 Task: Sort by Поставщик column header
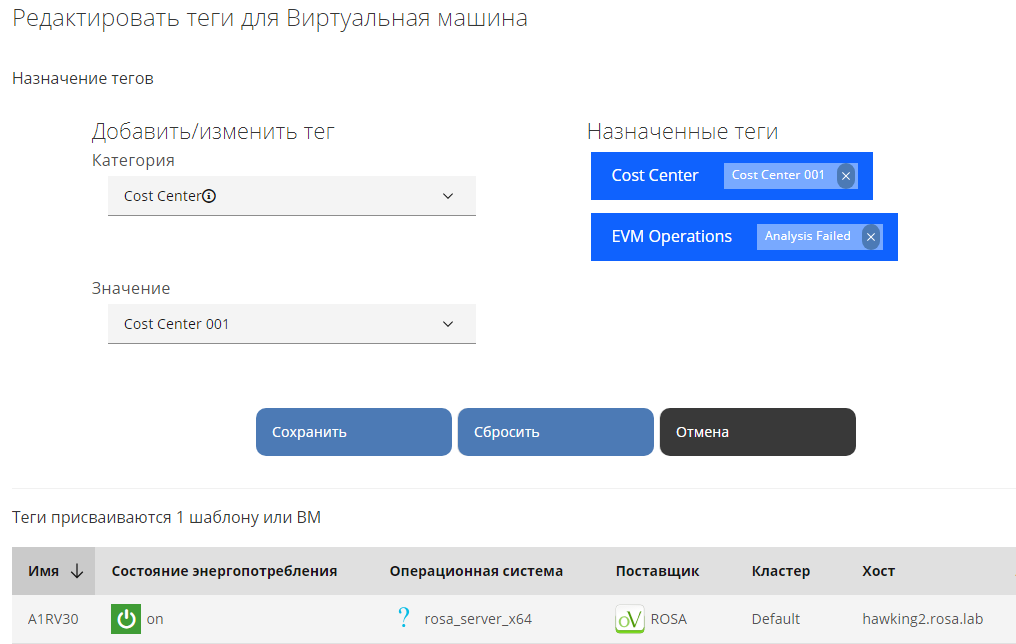tap(657, 571)
